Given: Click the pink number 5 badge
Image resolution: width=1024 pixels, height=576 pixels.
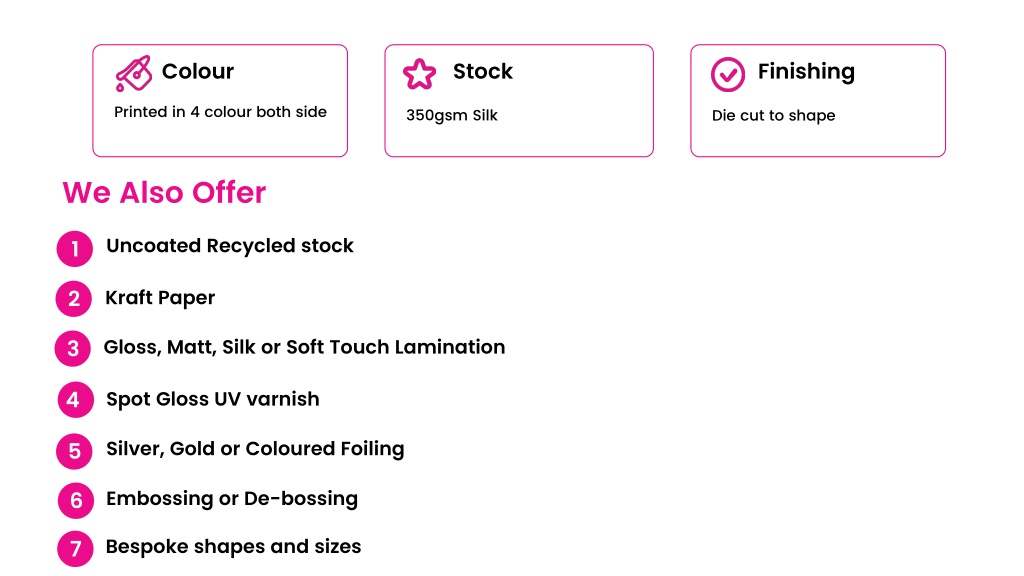Looking at the screenshot, I should [x=74, y=451].
